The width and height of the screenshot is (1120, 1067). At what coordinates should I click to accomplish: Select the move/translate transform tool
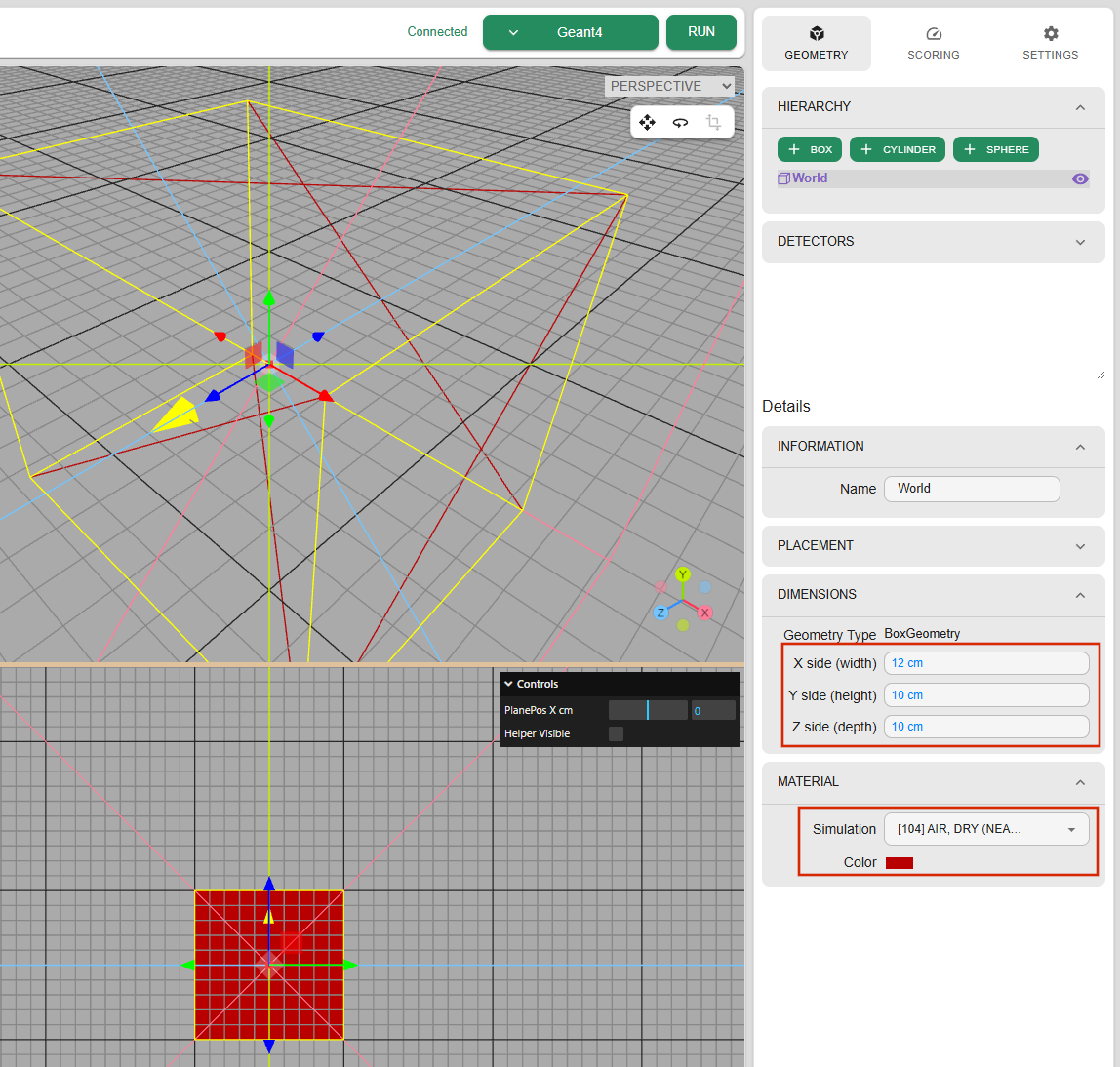coord(647,122)
